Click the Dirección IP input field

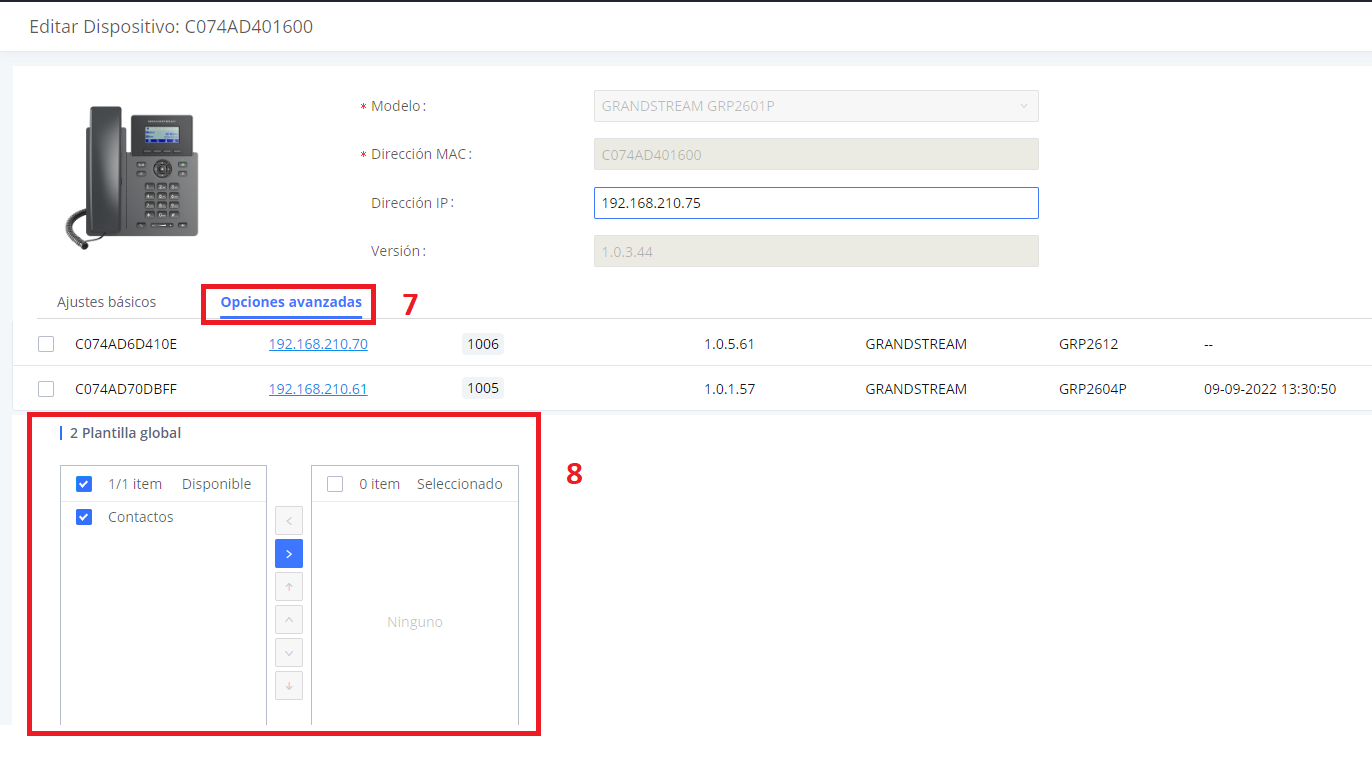815,202
